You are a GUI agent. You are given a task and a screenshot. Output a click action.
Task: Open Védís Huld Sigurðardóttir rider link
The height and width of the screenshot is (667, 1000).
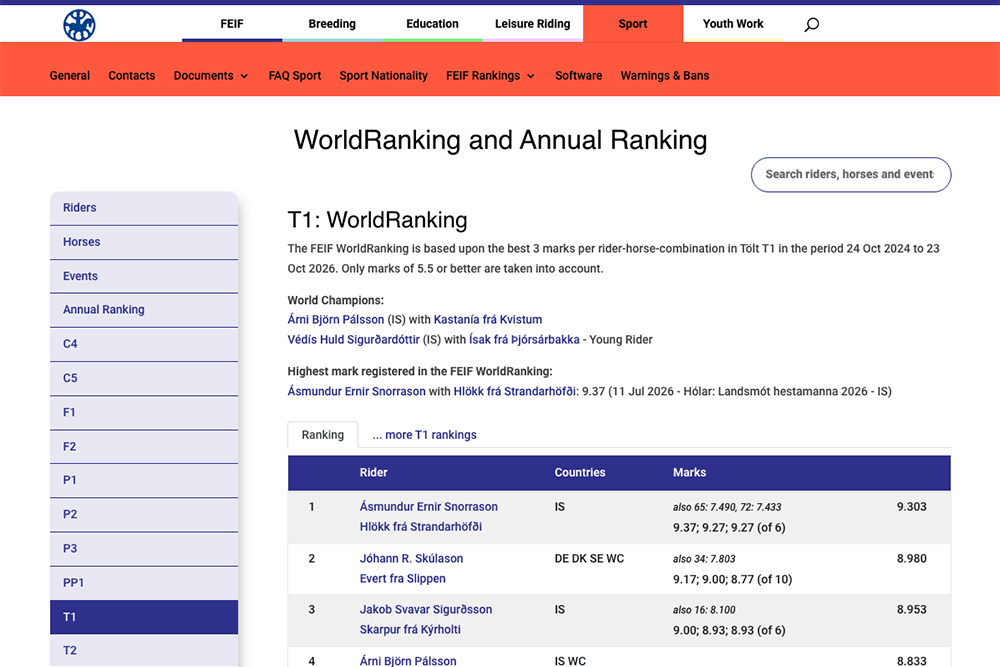pos(353,340)
